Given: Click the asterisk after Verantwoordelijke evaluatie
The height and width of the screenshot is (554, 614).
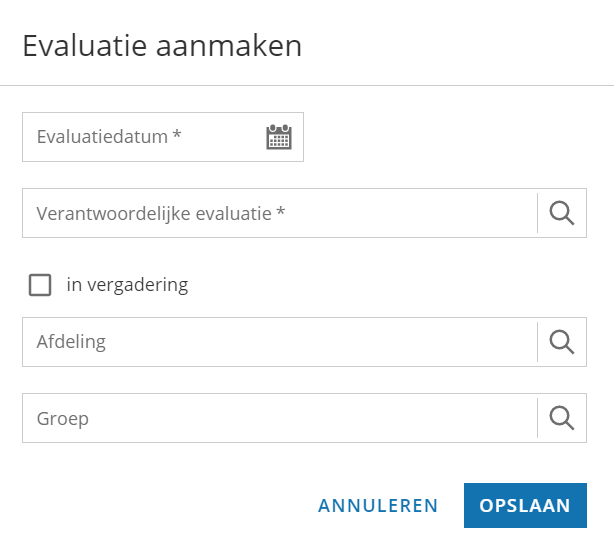Looking at the screenshot, I should point(281,211).
